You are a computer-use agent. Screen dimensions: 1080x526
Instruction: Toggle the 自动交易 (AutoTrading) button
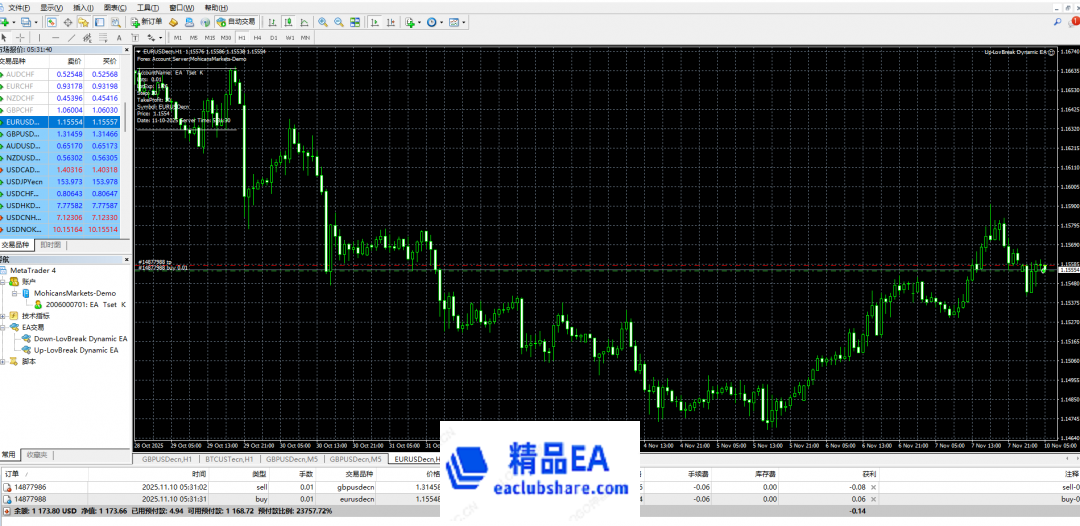pyautogui.click(x=235, y=21)
